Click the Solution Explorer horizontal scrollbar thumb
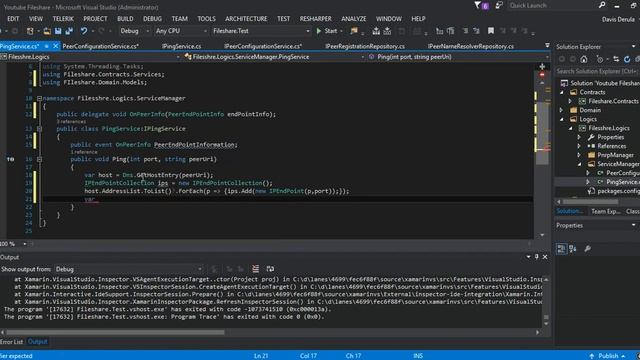 click(x=590, y=202)
